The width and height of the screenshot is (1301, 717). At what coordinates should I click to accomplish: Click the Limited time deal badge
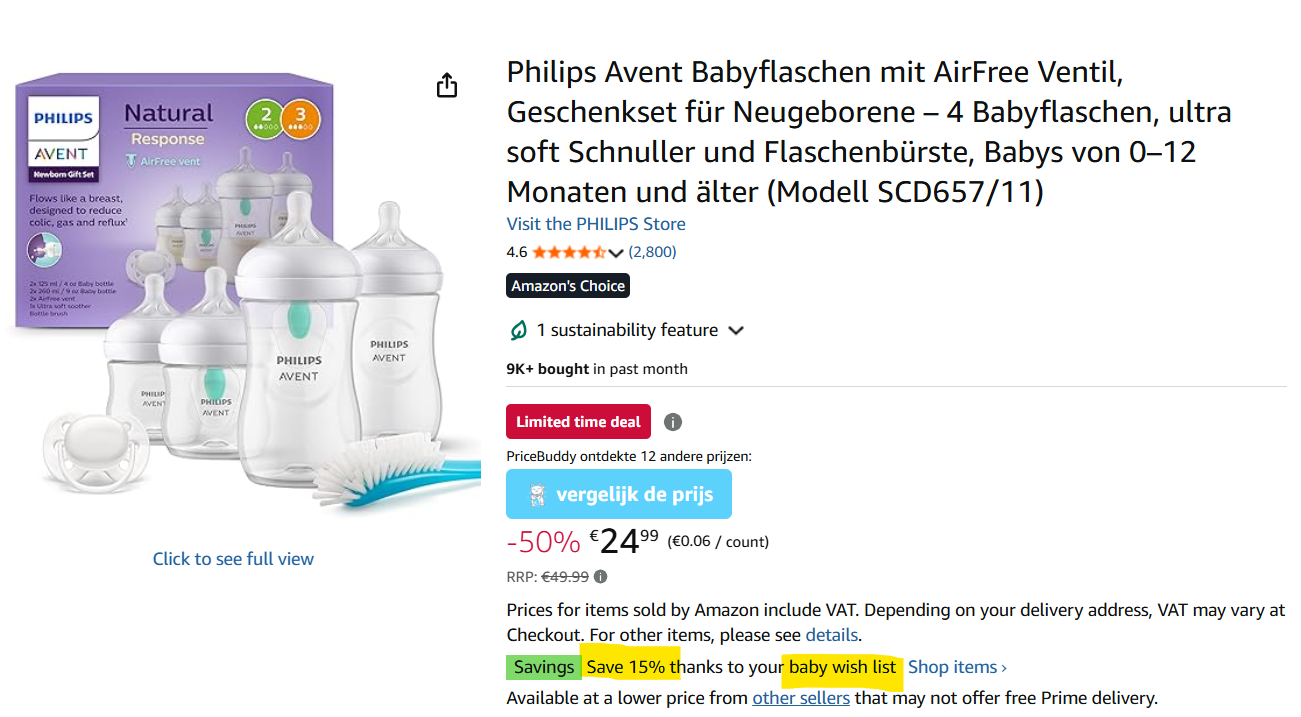click(578, 421)
